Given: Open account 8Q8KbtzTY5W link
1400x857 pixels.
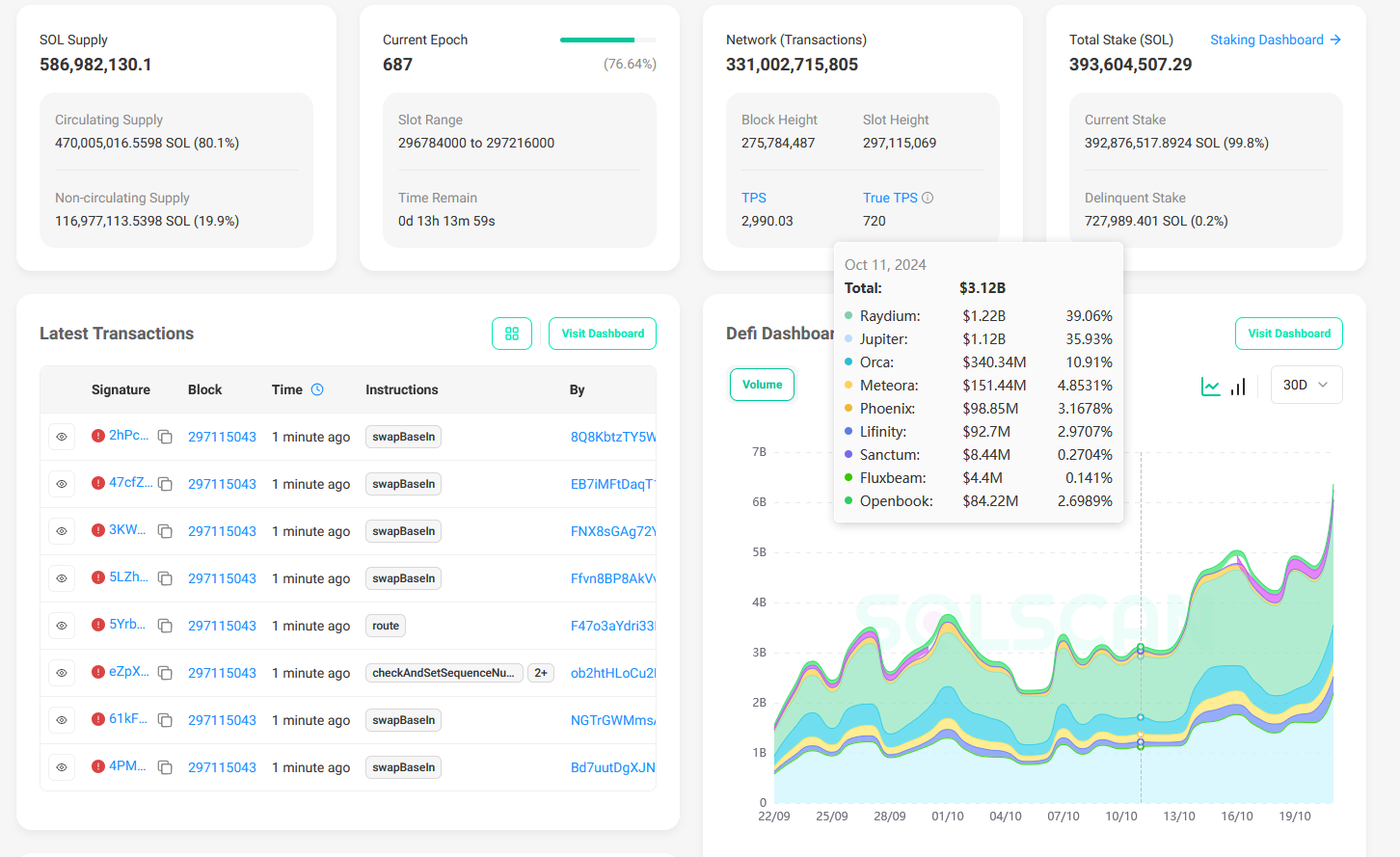Looking at the screenshot, I should [x=613, y=437].
